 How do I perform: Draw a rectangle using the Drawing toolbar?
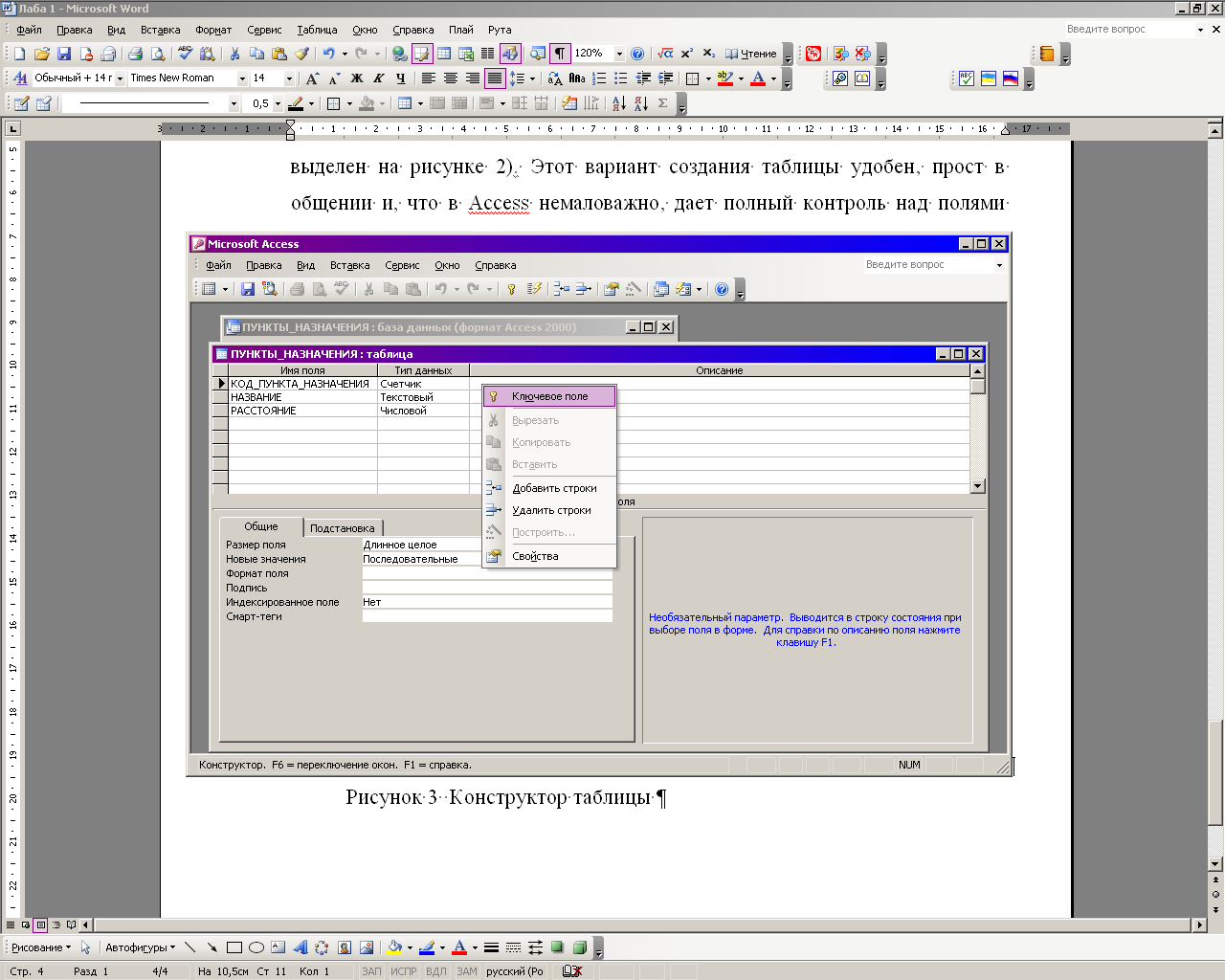[234, 947]
